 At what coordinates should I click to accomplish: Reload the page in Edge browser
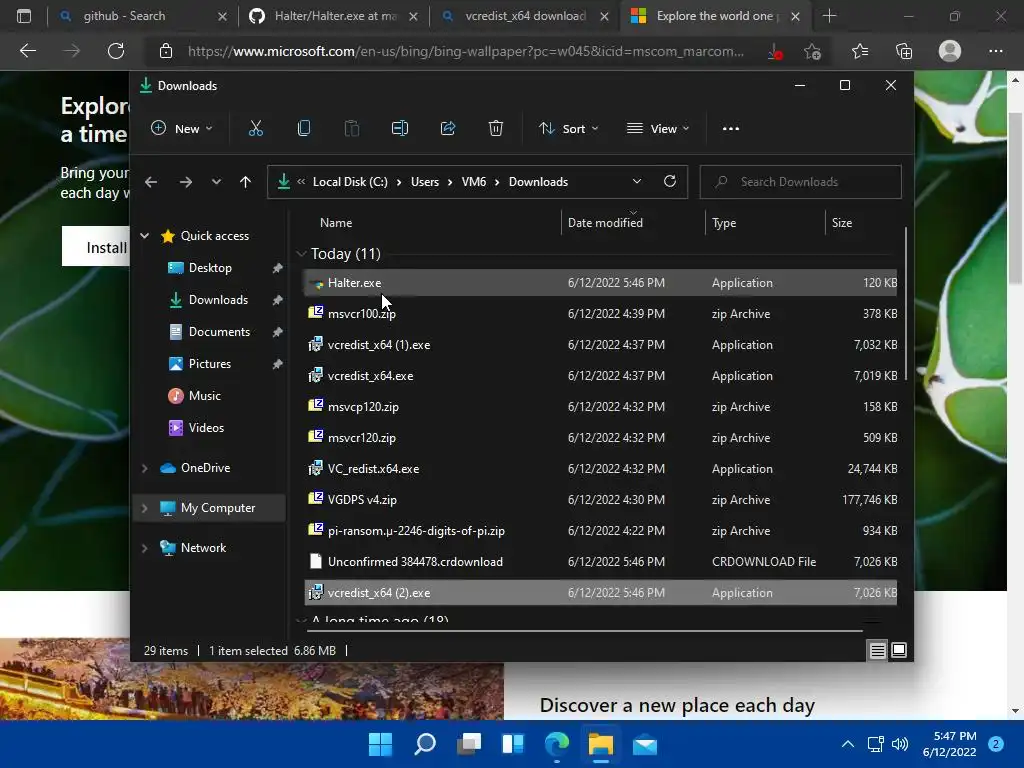coord(116,51)
